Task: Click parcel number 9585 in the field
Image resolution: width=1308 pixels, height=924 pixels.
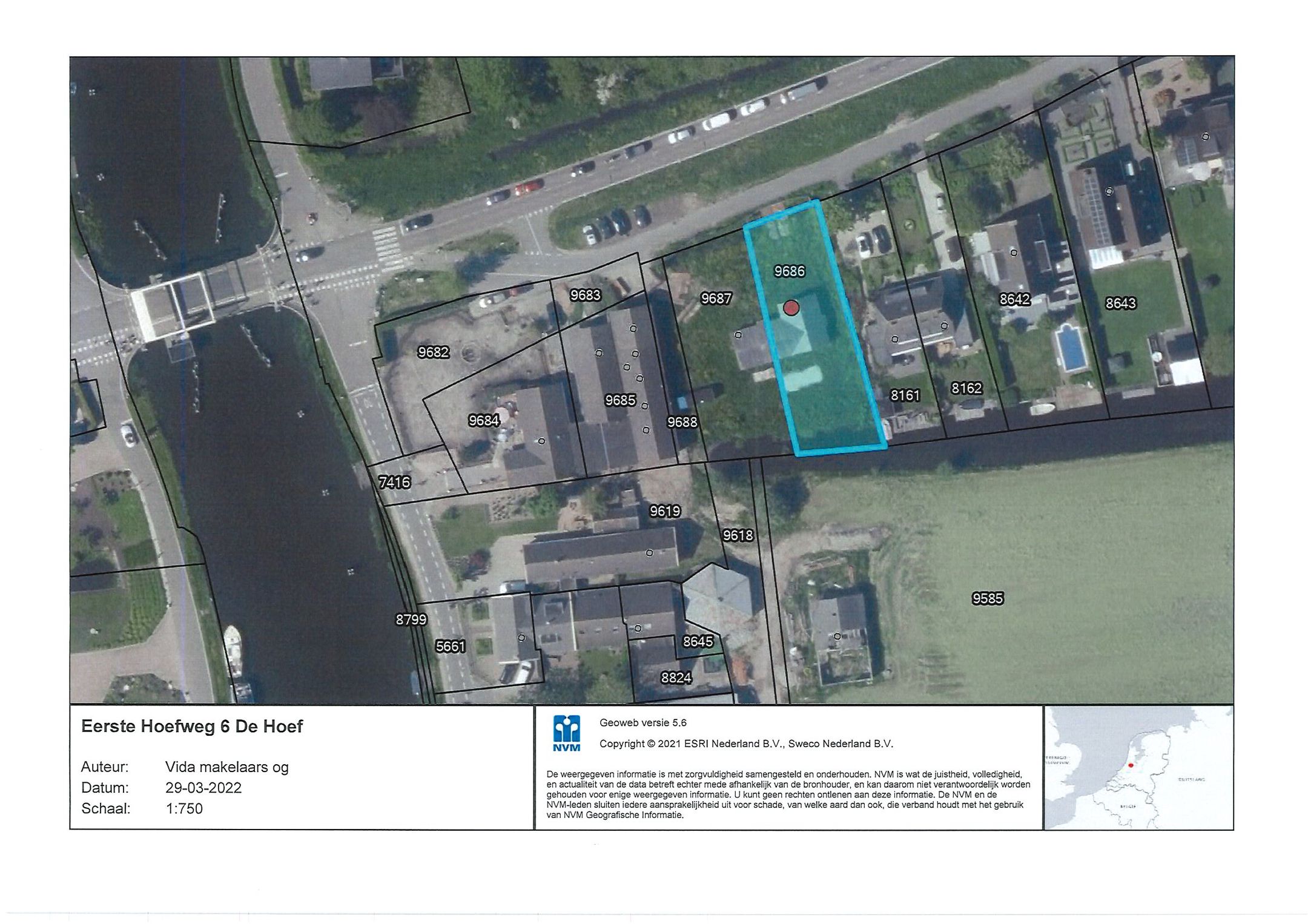Action: pos(988,598)
